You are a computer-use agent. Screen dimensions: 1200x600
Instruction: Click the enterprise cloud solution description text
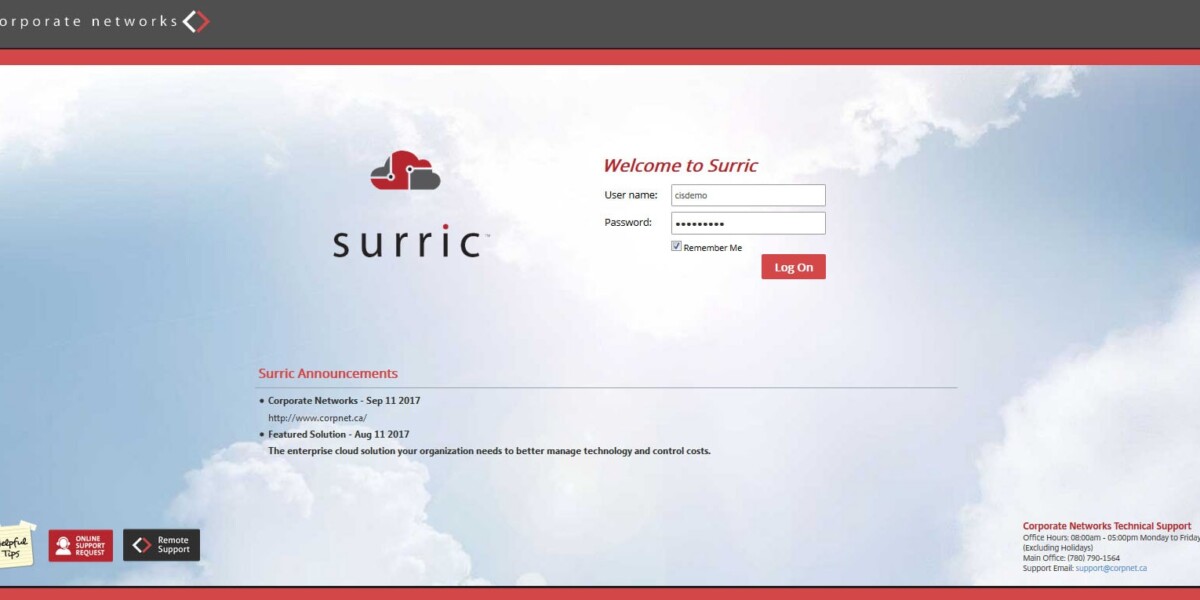[x=489, y=451]
